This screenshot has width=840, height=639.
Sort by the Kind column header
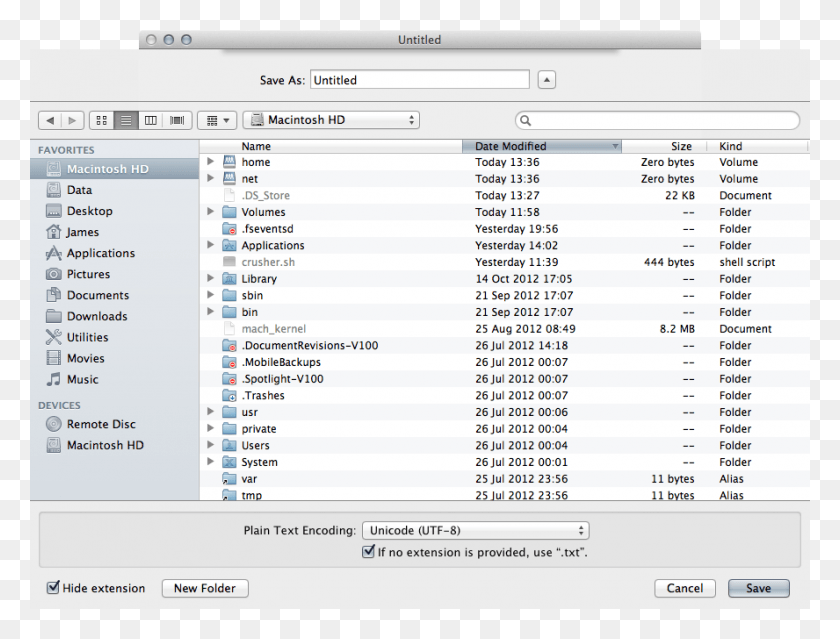pos(758,146)
